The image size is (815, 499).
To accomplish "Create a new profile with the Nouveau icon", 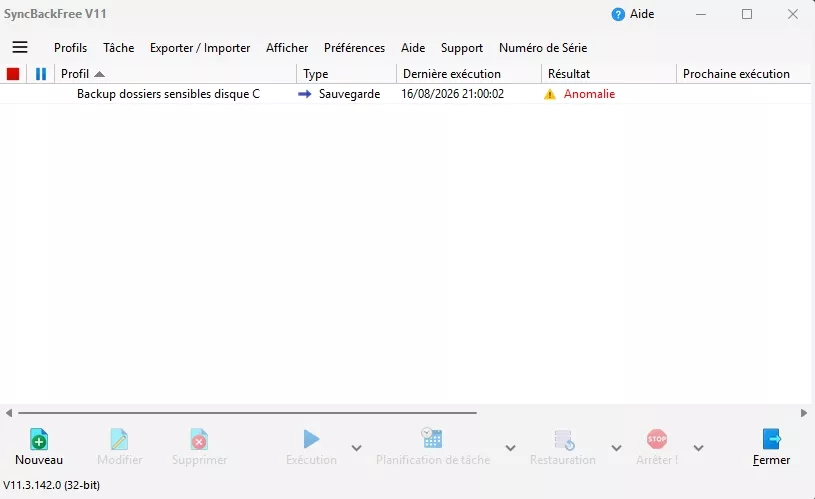I will (x=39, y=439).
